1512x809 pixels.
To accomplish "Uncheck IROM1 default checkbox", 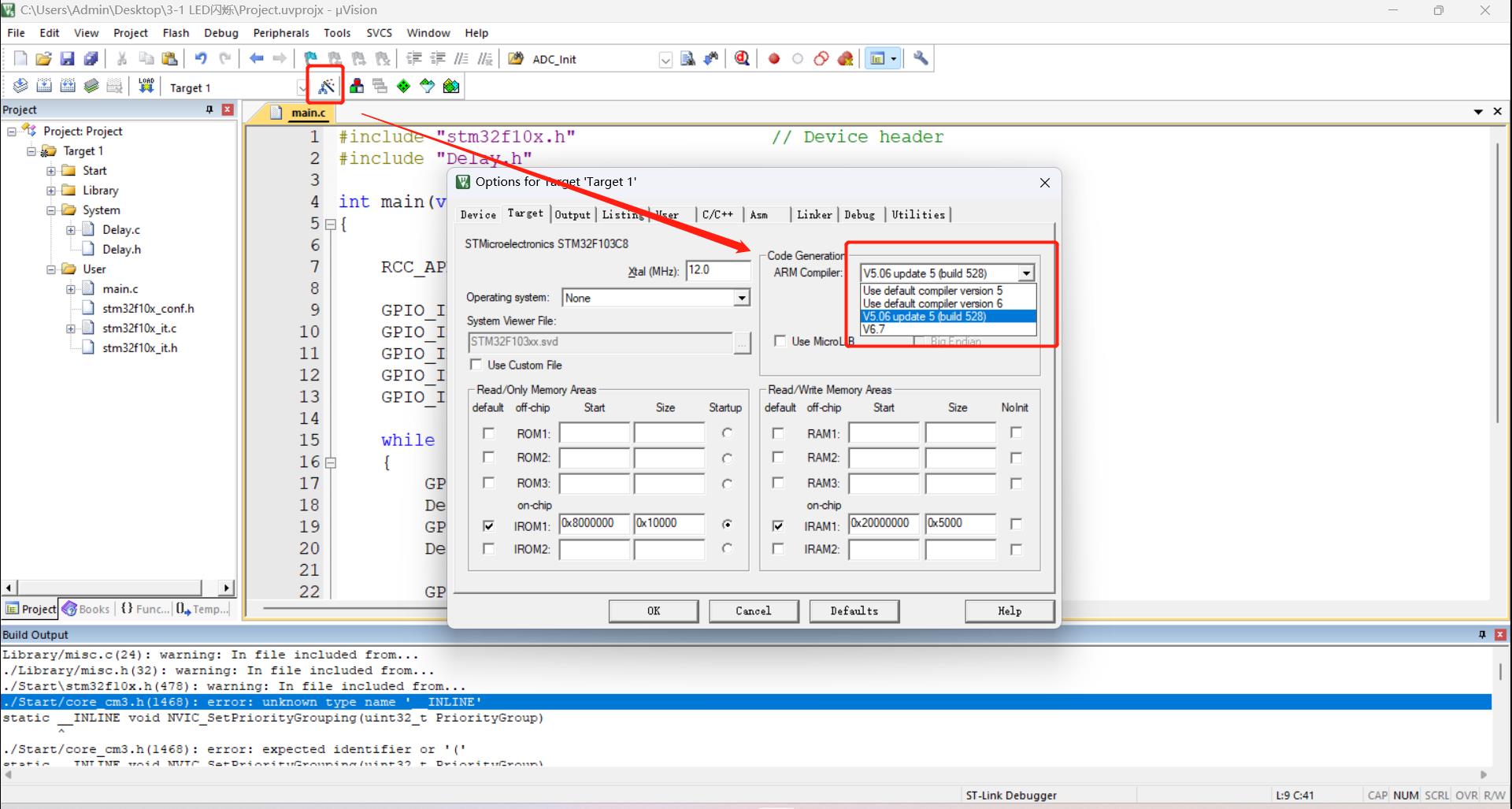I will [488, 525].
